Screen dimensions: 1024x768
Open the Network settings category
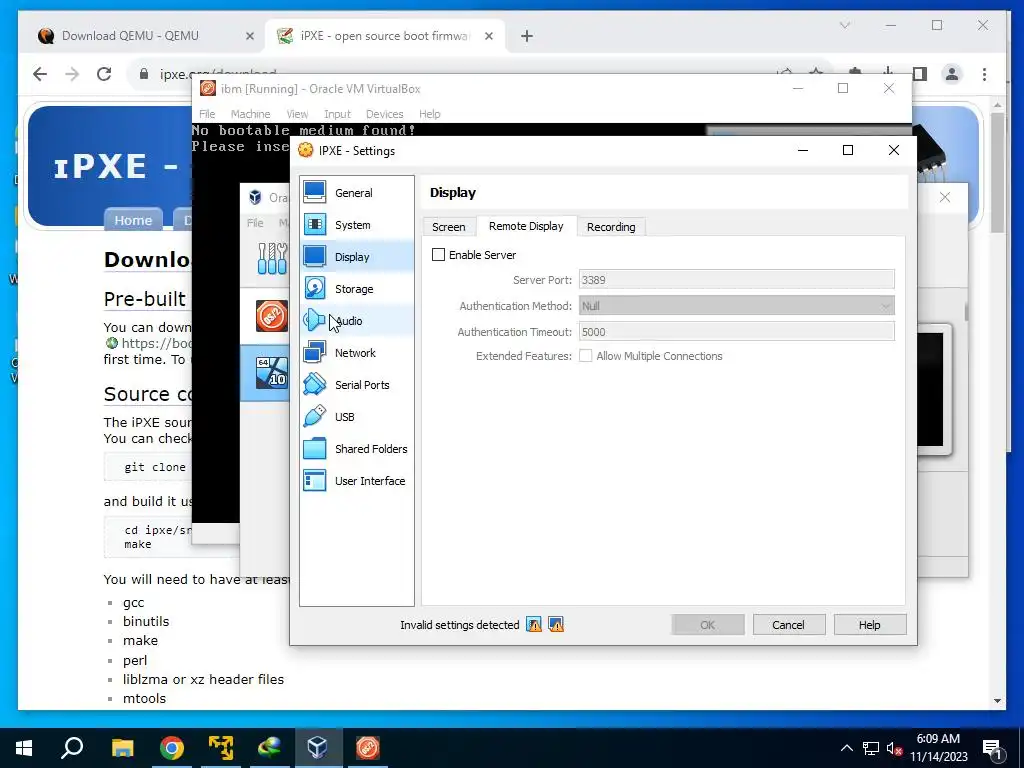point(357,353)
